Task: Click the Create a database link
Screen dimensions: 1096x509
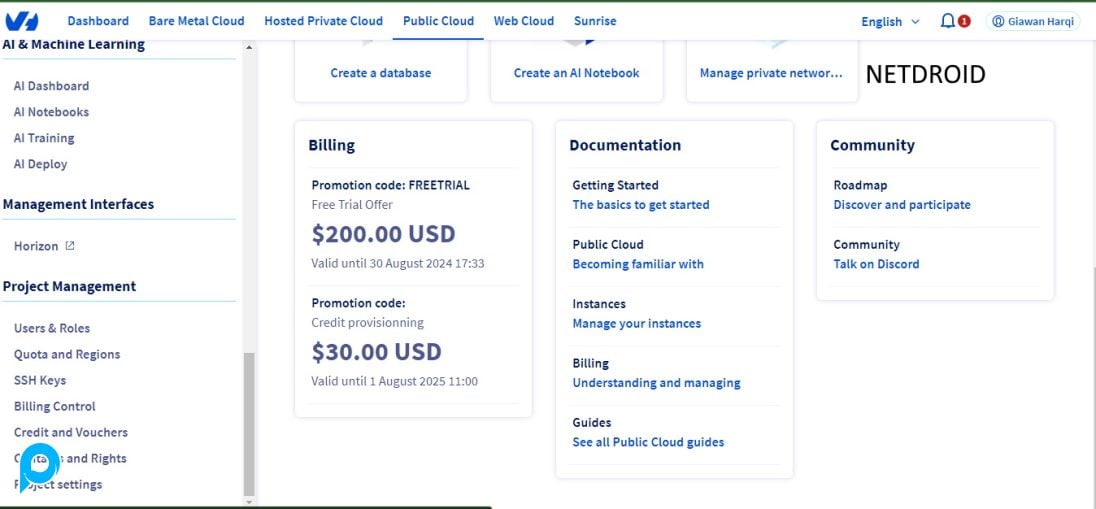Action: click(x=381, y=73)
